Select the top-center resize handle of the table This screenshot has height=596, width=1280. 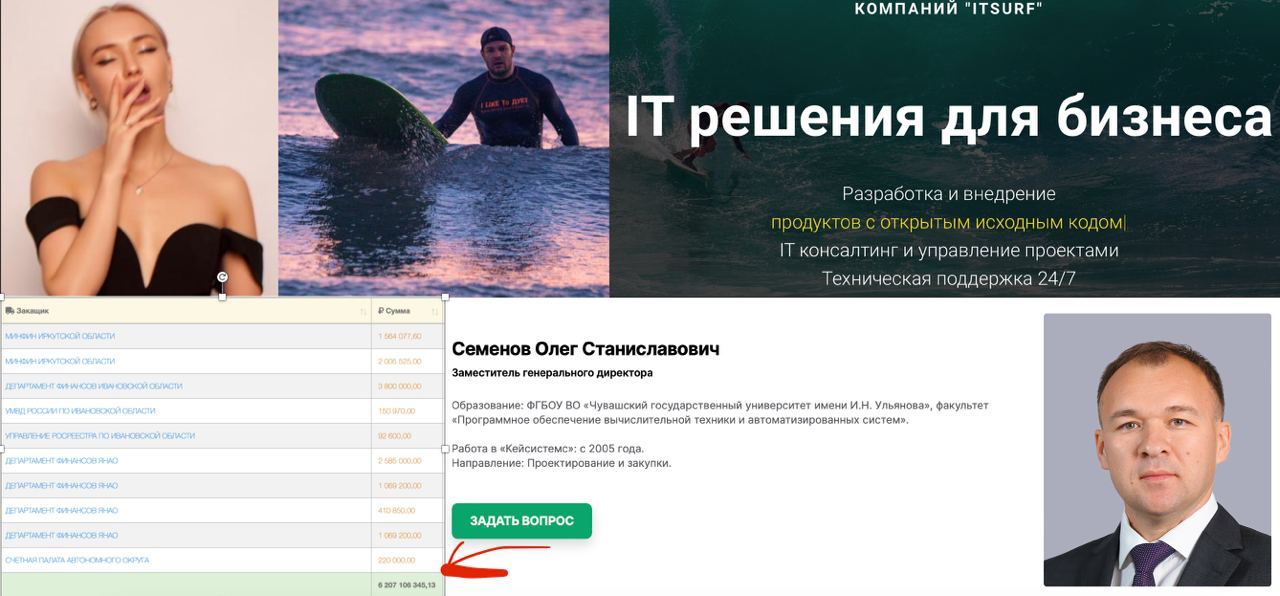(222, 297)
